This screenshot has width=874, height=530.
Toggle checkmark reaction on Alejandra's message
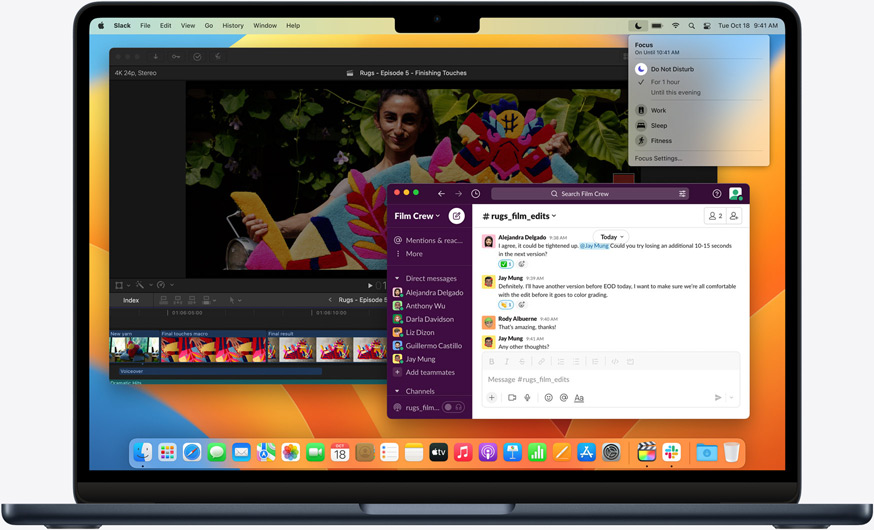(x=506, y=264)
